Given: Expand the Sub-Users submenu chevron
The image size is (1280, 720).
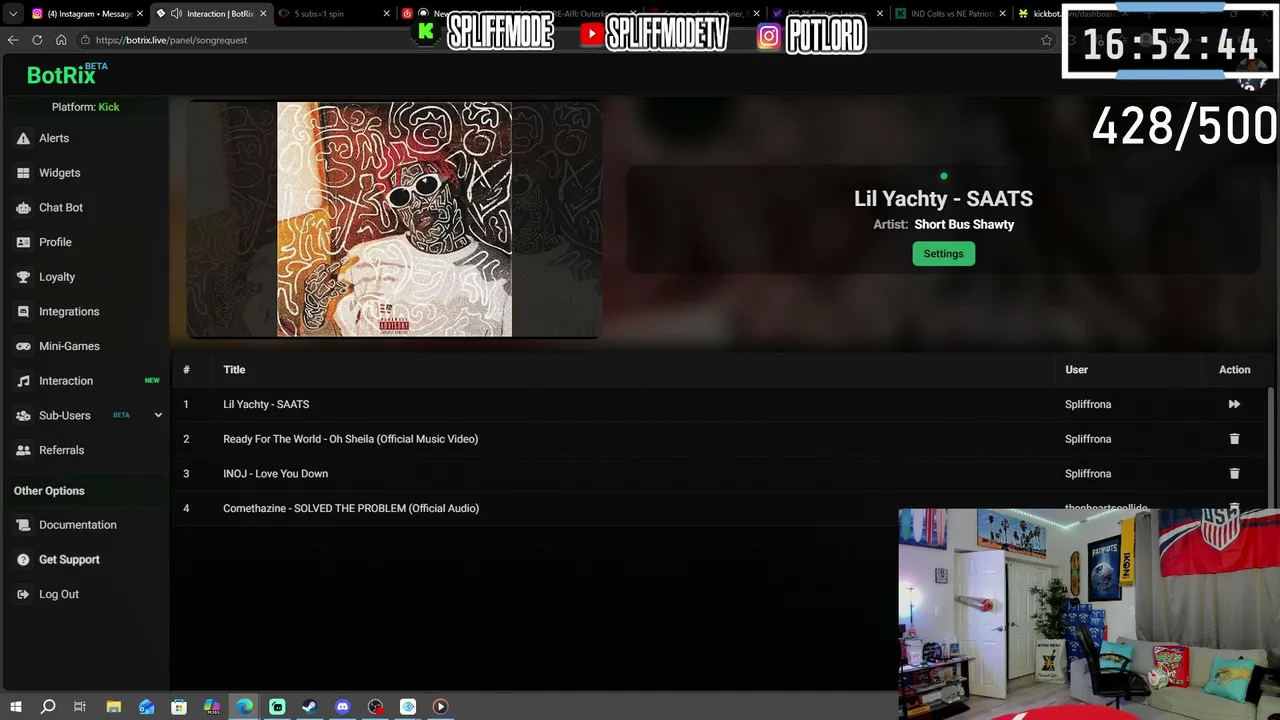Looking at the screenshot, I should 158,415.
